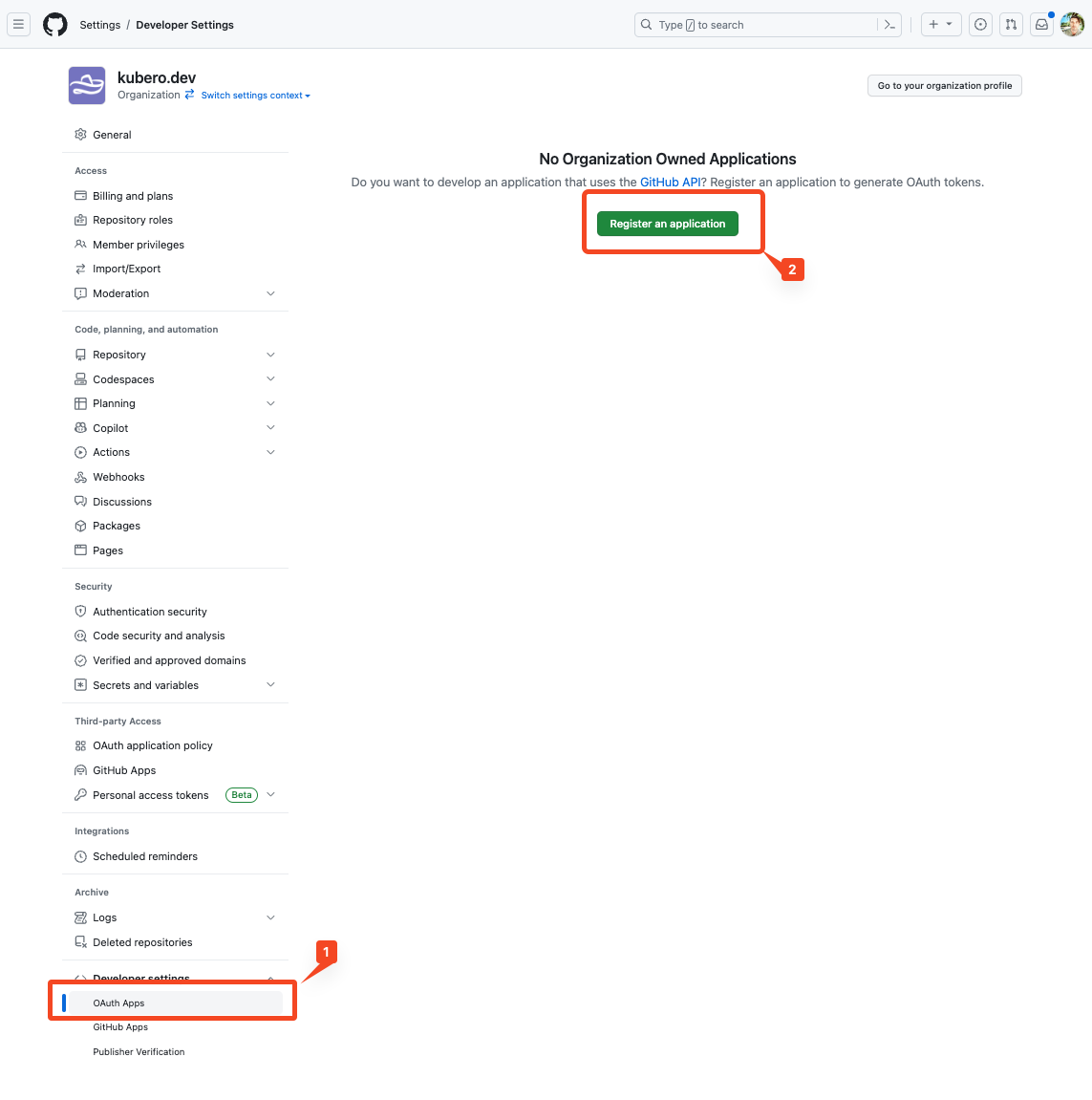Click the Actions play icon
Image resolution: width=1092 pixels, height=1100 pixels.
point(80,452)
